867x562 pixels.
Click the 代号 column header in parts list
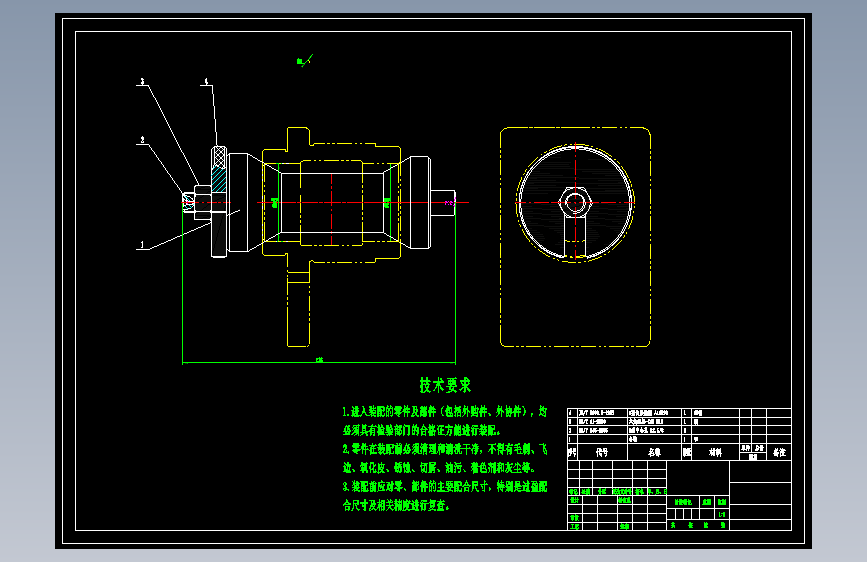(x=602, y=452)
